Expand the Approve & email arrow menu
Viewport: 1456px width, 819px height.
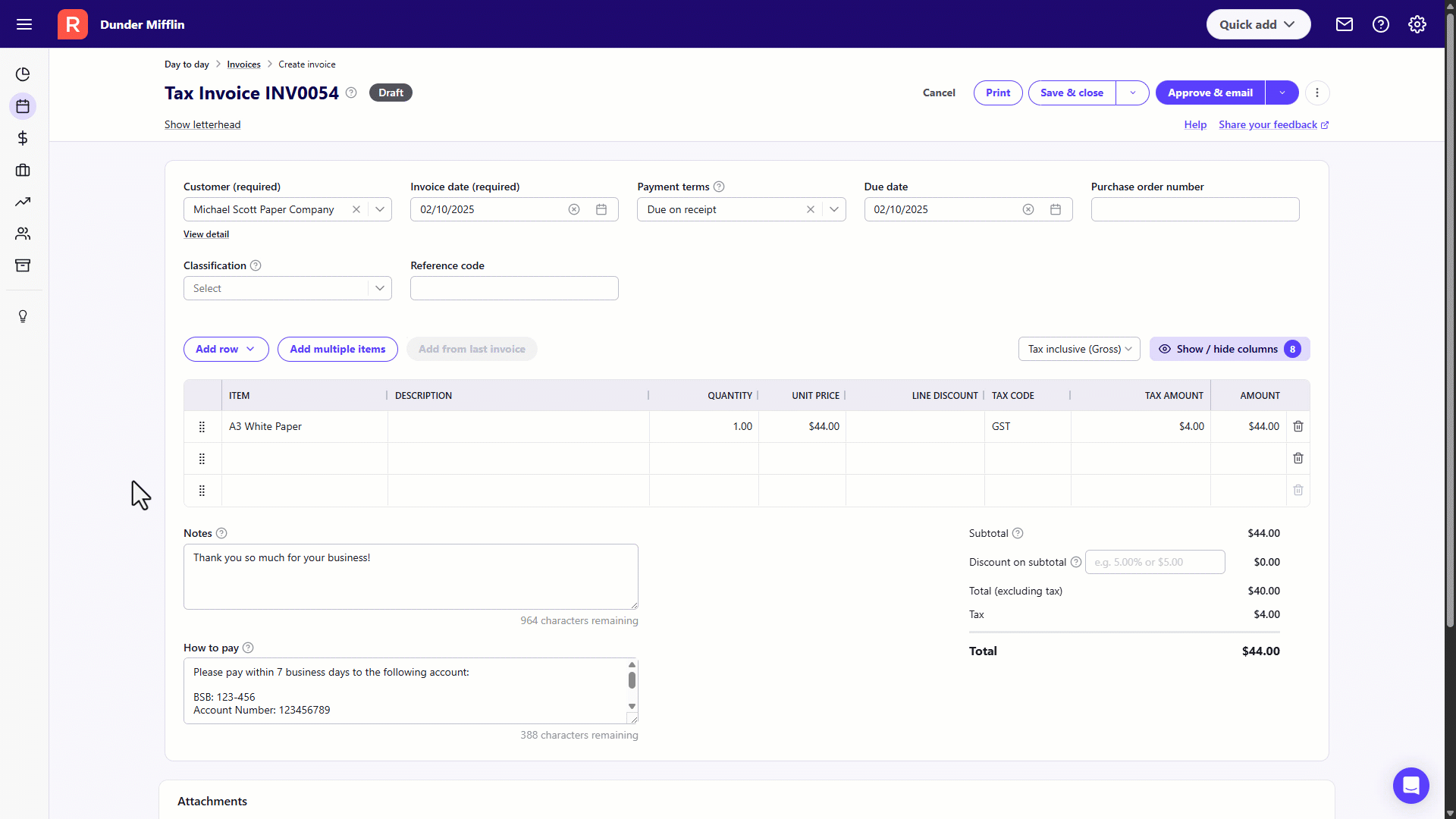click(1282, 93)
